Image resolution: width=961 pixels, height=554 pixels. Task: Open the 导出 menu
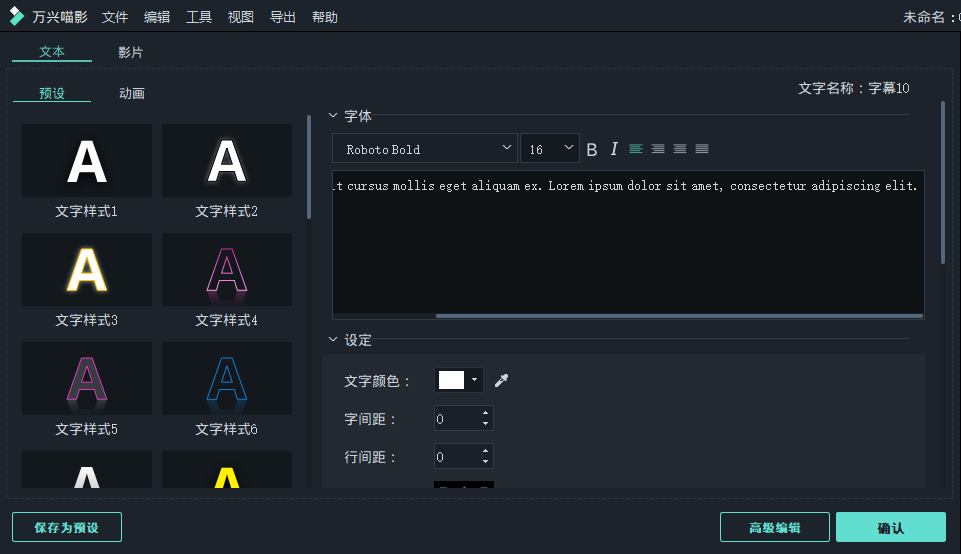tap(283, 17)
